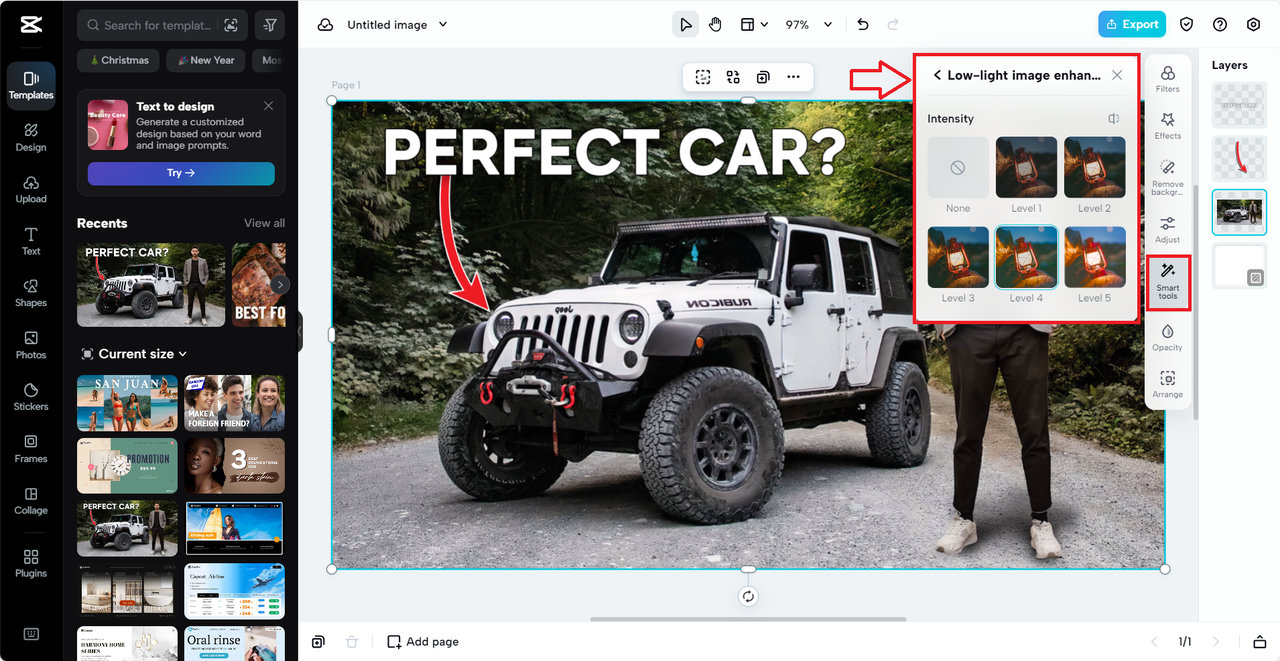Click the CapCut logo icon
The width and height of the screenshot is (1280, 661).
point(30,25)
